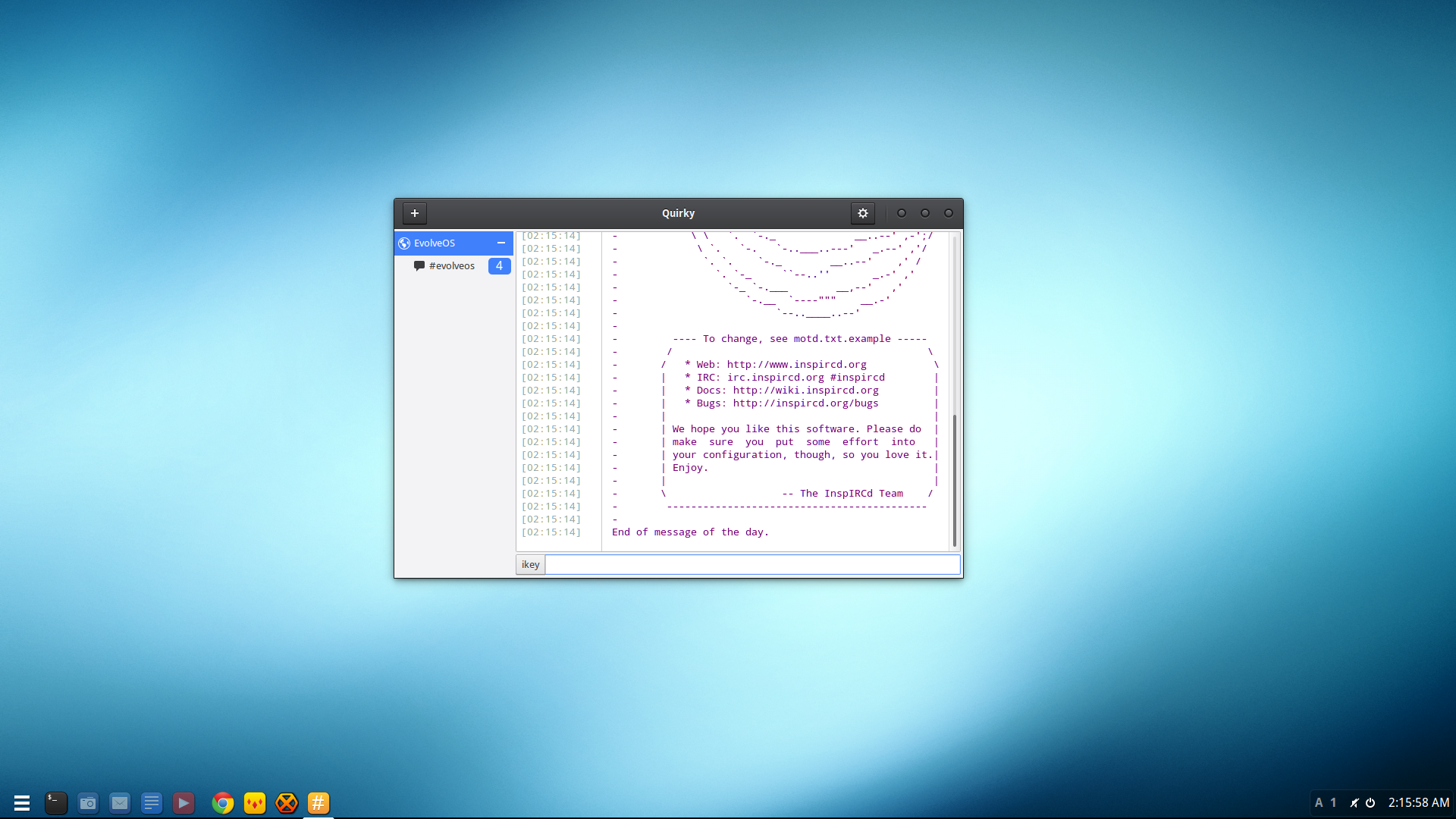Image resolution: width=1456 pixels, height=819 pixels.
Task: Open the text editor icon in panel
Action: 152,803
